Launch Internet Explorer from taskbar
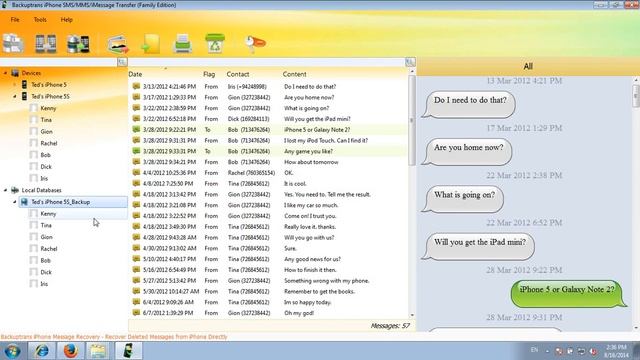The image size is (640, 360). pos(41,351)
